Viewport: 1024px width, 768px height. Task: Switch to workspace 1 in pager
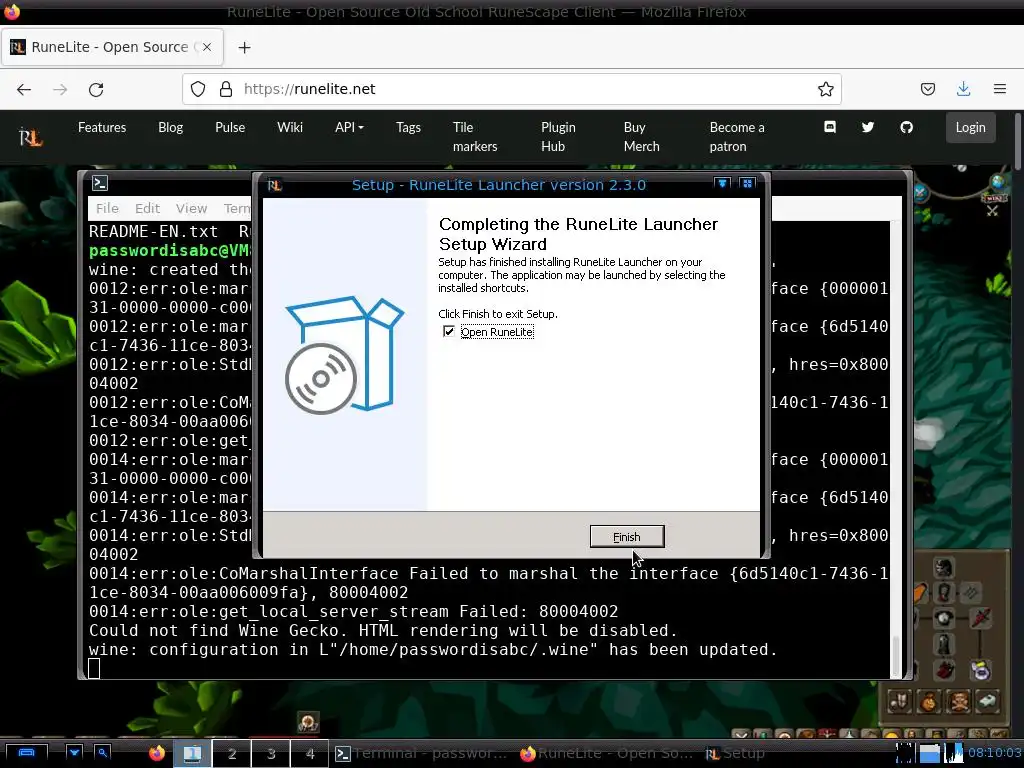(x=192, y=753)
